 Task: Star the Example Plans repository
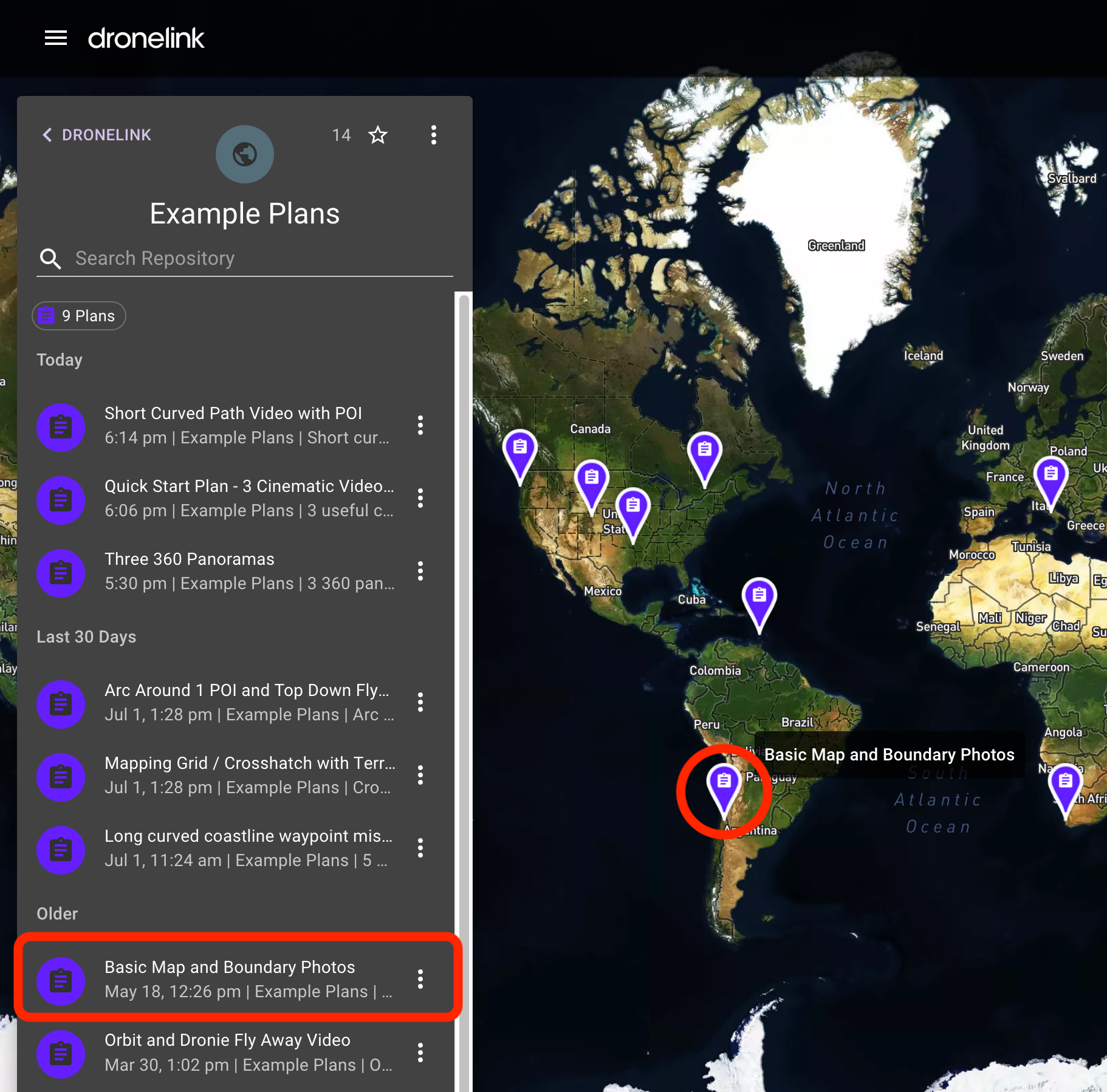(378, 135)
